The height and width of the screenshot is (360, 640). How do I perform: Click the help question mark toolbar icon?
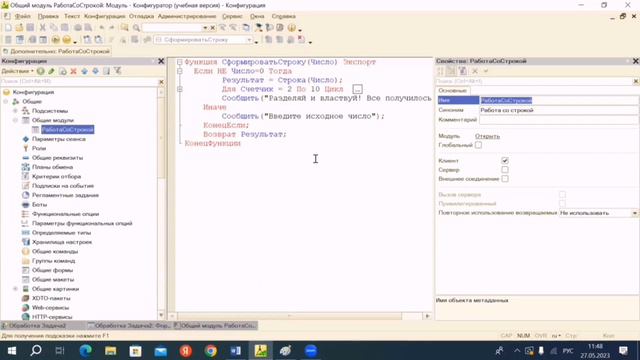[x=291, y=27]
